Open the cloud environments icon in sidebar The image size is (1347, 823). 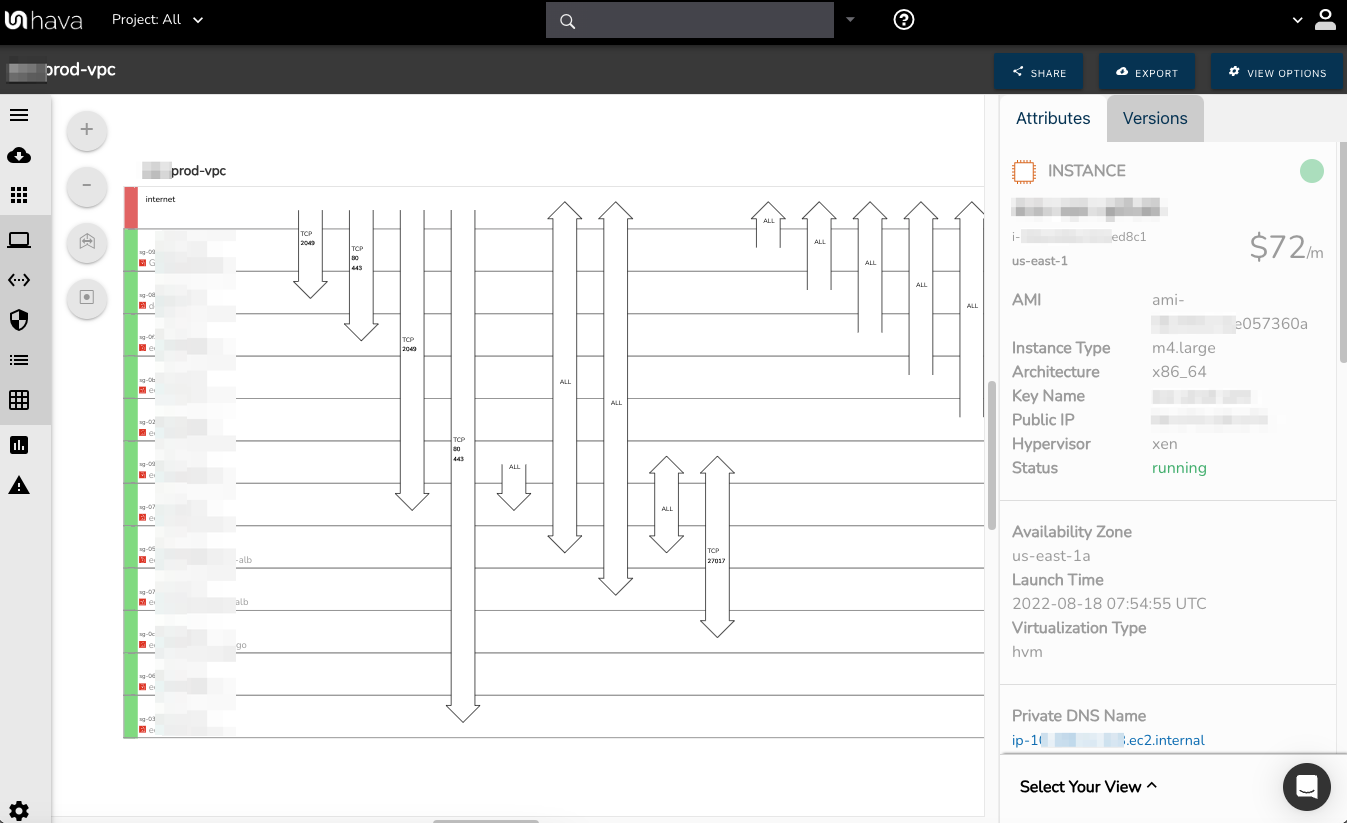[x=18, y=155]
